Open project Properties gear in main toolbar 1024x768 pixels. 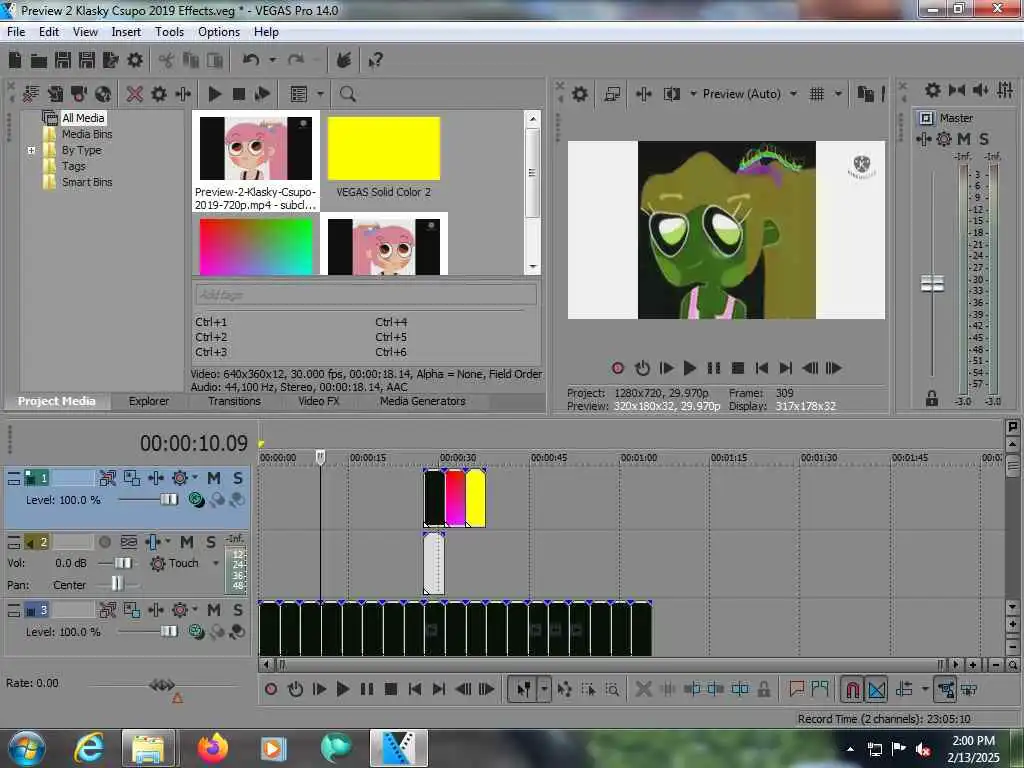(x=135, y=60)
